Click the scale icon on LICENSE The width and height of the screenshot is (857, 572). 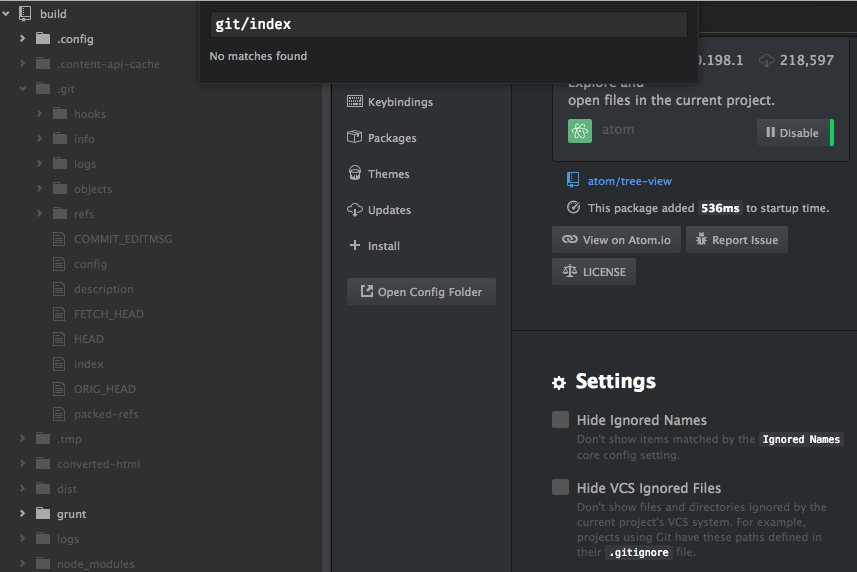coord(570,271)
